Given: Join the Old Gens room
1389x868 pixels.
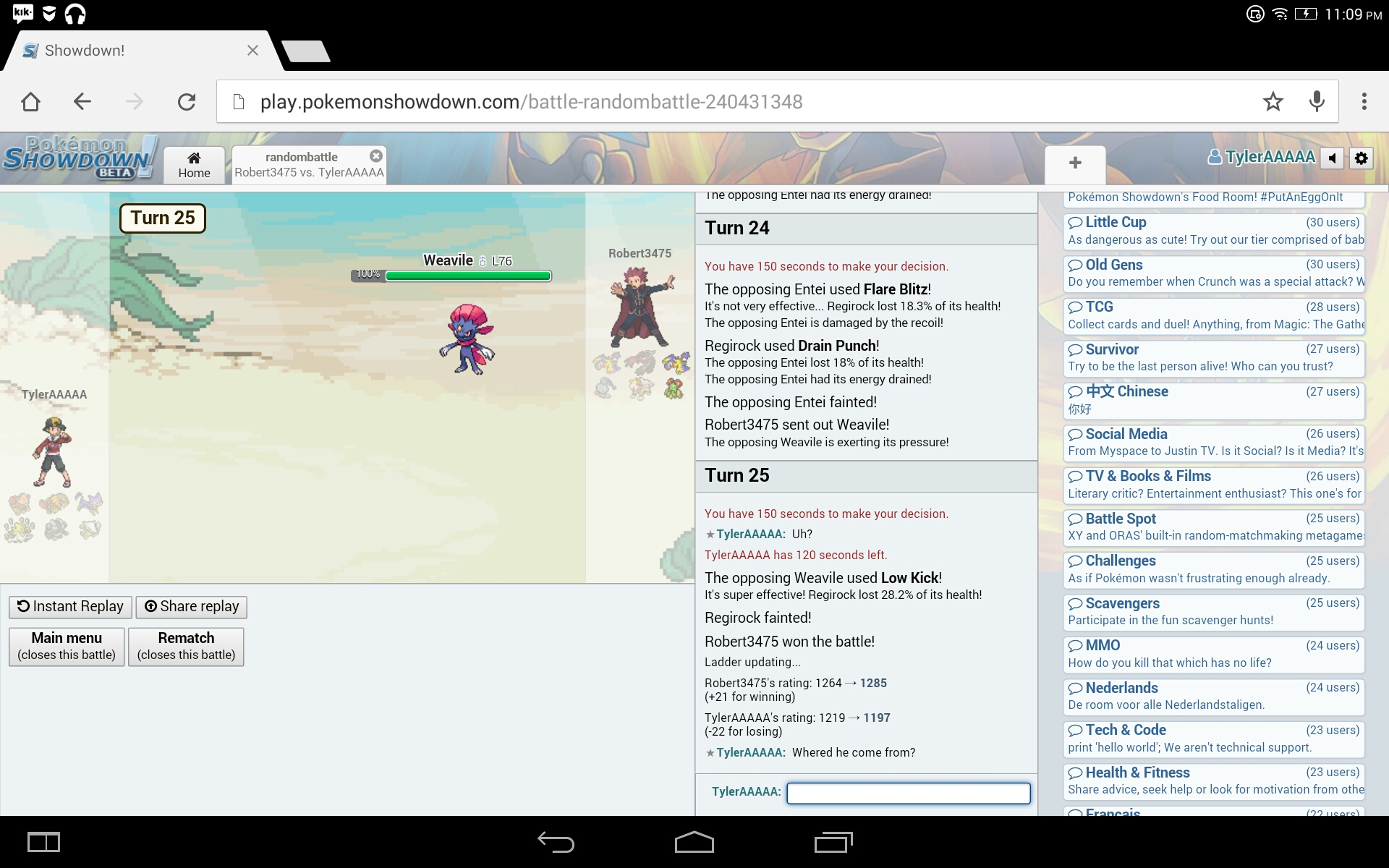Looking at the screenshot, I should point(1214,273).
